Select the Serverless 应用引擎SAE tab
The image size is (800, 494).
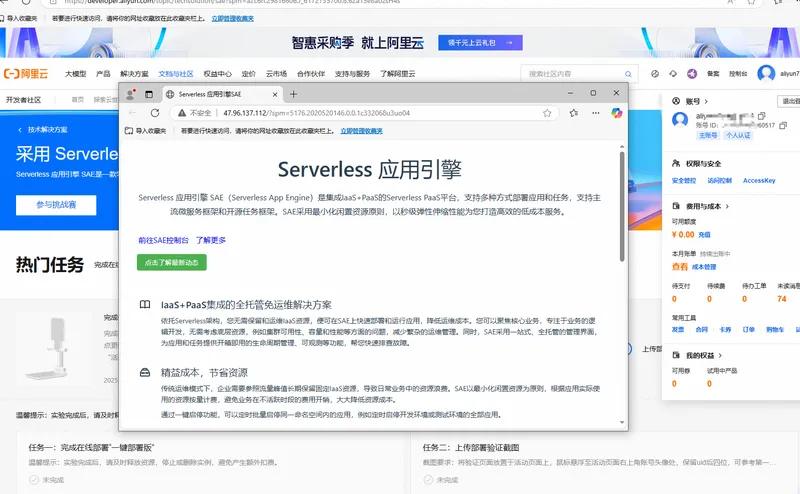[223, 94]
